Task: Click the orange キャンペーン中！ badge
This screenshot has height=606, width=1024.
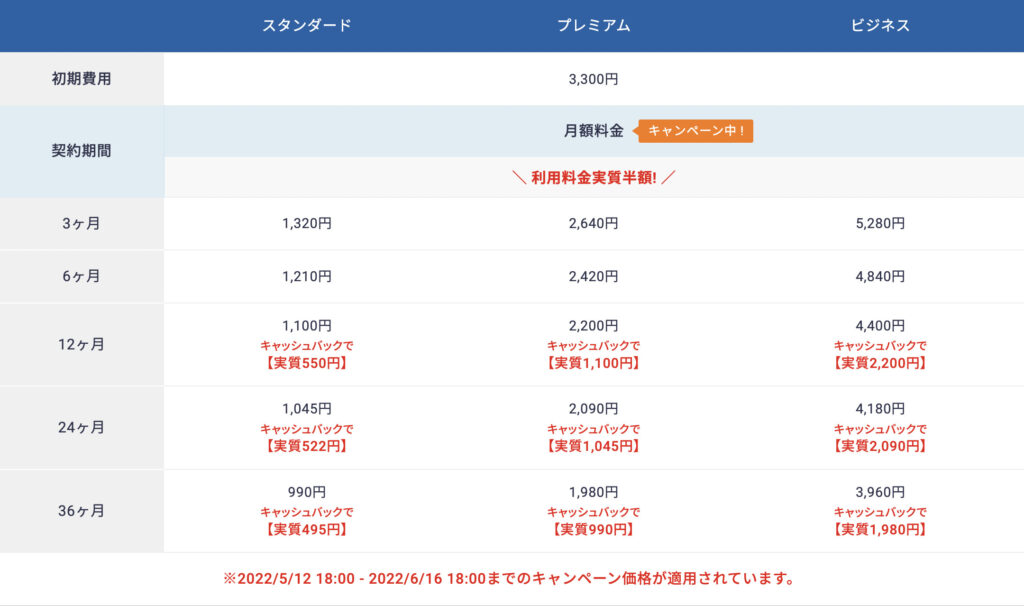Action: point(696,131)
